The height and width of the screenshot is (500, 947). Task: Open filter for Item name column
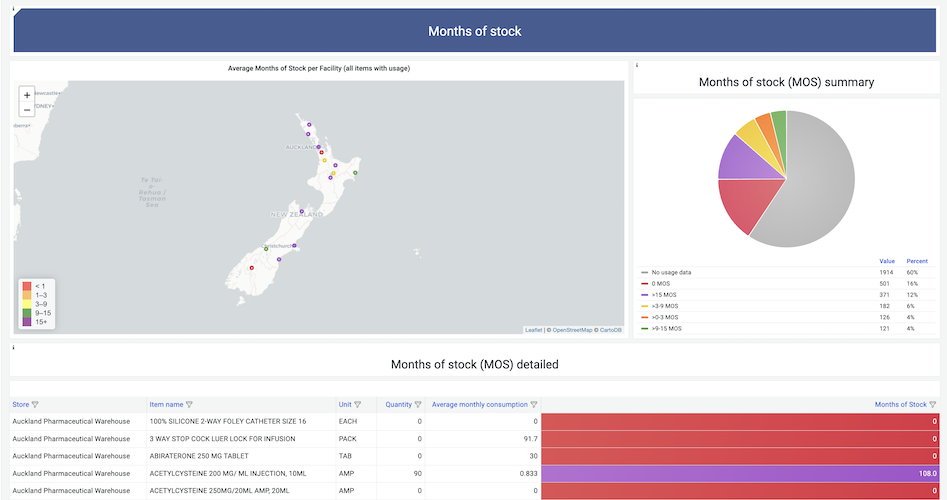[190, 405]
